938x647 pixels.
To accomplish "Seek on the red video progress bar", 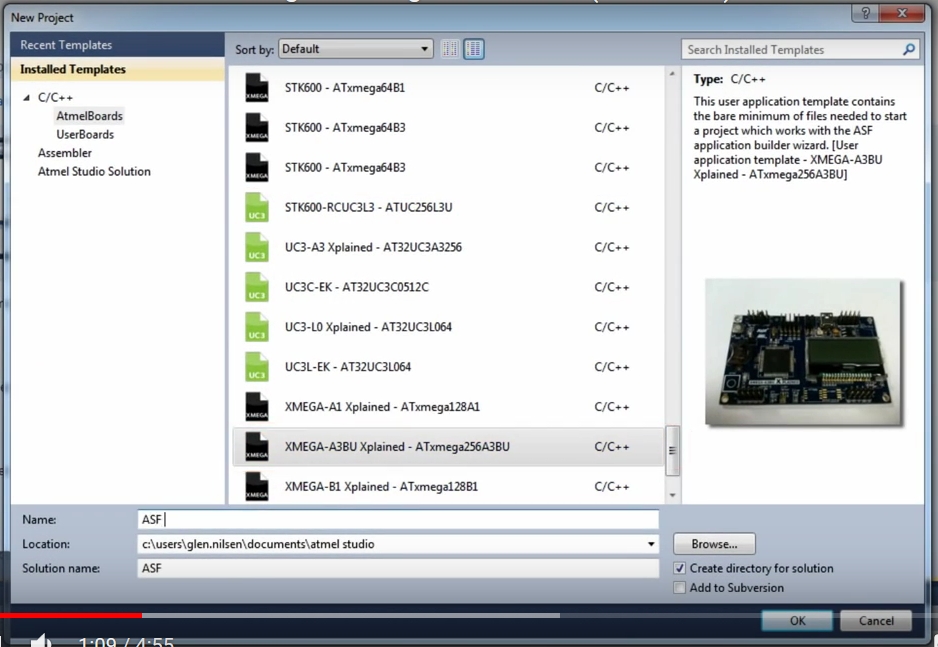I will pyautogui.click(x=71, y=615).
